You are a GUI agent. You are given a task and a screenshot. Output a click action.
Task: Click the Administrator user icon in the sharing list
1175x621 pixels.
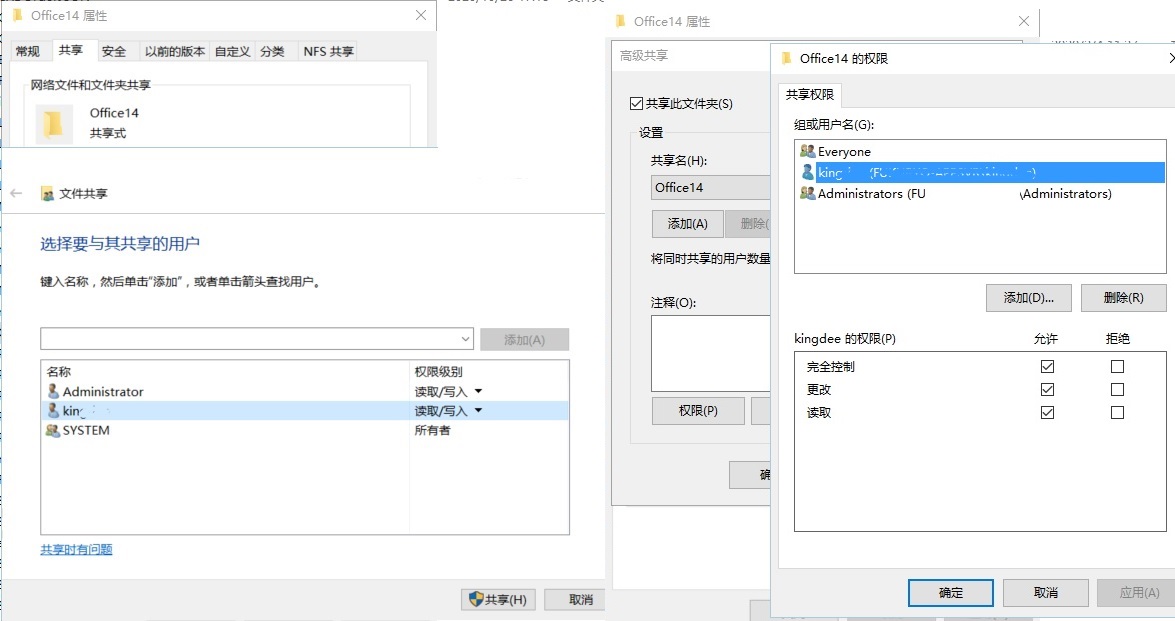53,391
